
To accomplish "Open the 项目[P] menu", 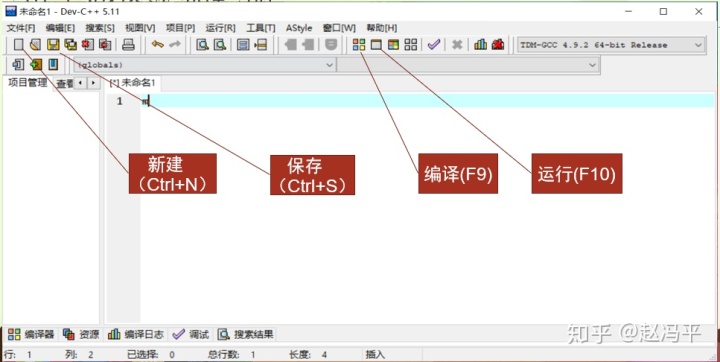I will coord(180,28).
